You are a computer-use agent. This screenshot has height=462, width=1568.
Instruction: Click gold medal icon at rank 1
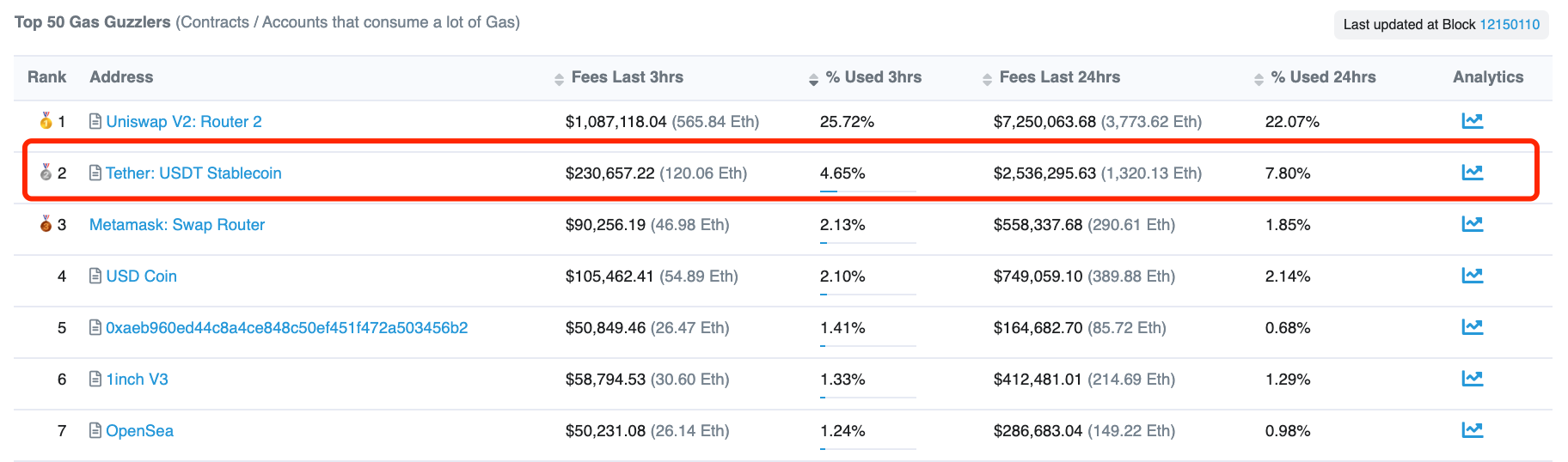[46, 120]
